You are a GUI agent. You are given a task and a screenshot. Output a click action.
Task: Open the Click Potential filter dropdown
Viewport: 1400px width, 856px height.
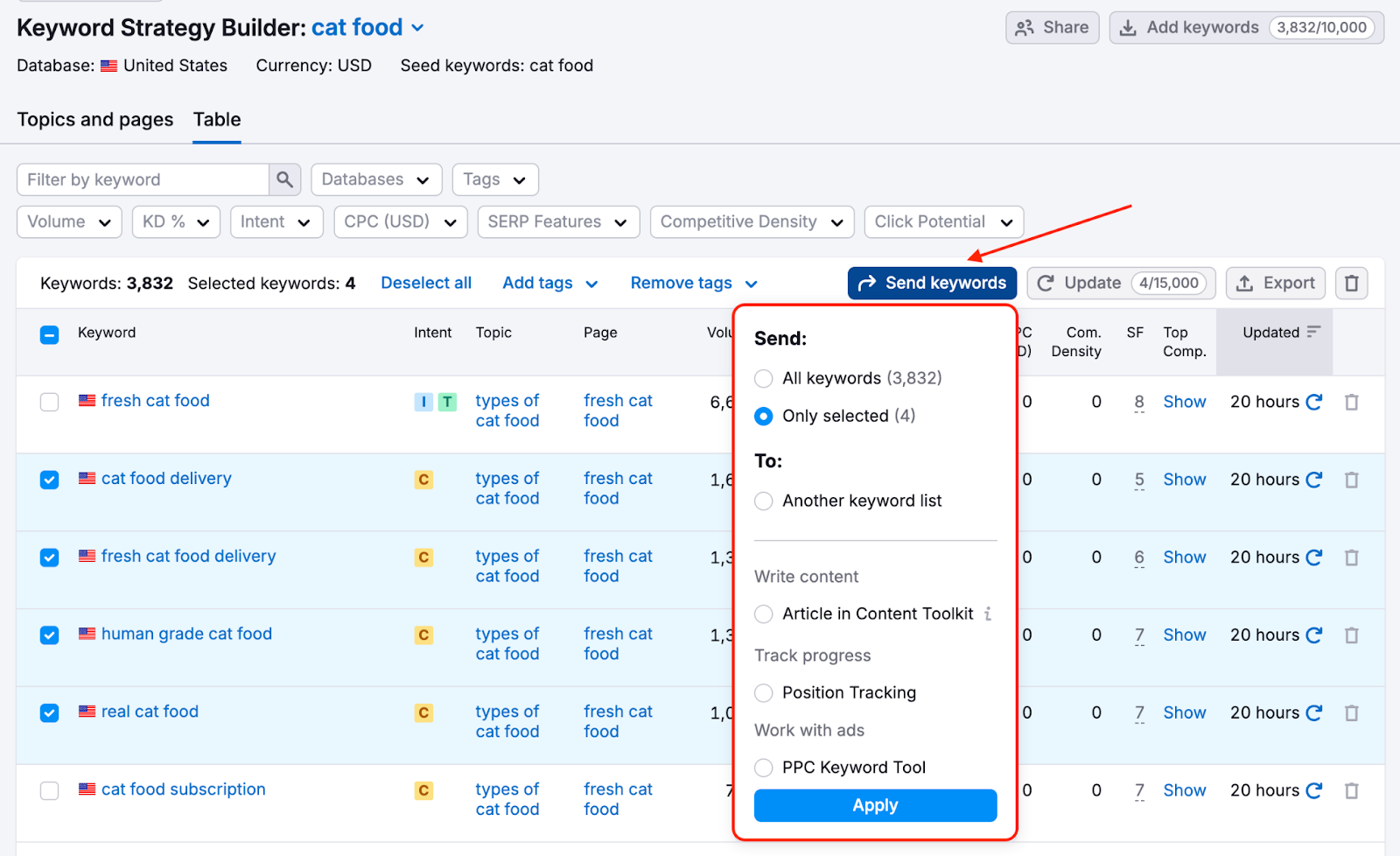click(943, 221)
